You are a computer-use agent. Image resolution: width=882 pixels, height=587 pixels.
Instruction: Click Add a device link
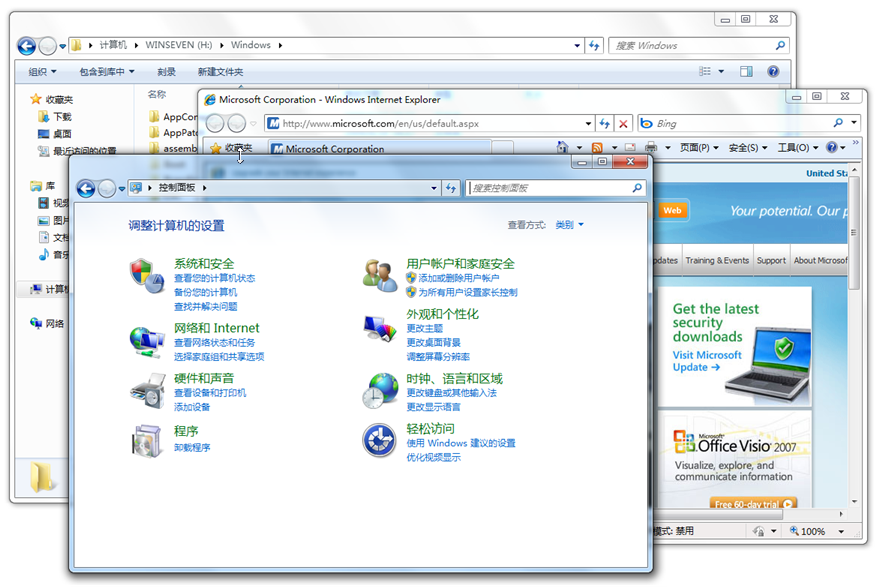tap(192, 407)
